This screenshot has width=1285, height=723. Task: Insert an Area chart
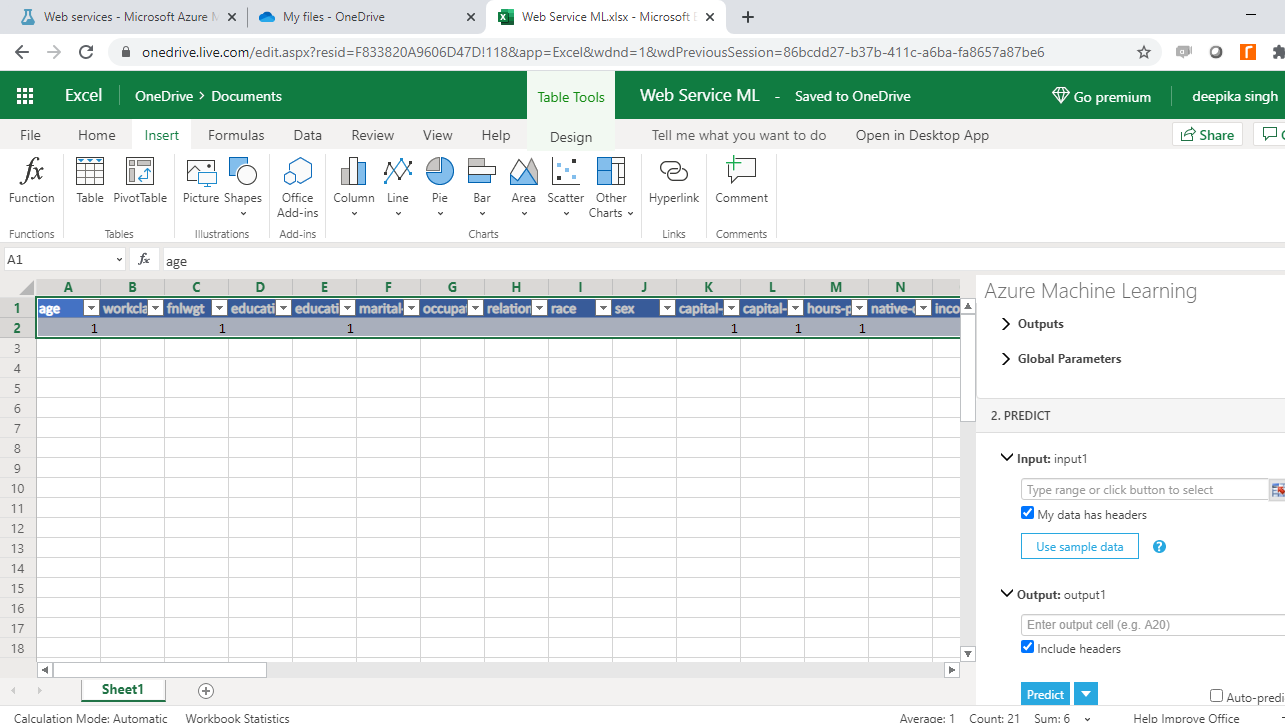(524, 186)
